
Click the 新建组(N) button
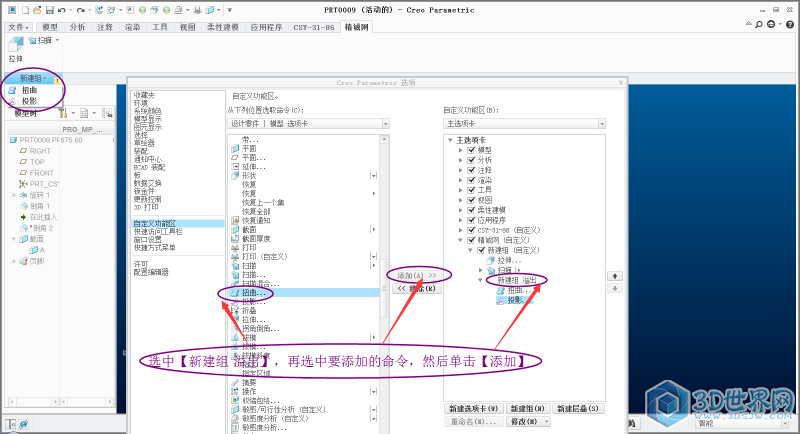pyautogui.click(x=528, y=409)
